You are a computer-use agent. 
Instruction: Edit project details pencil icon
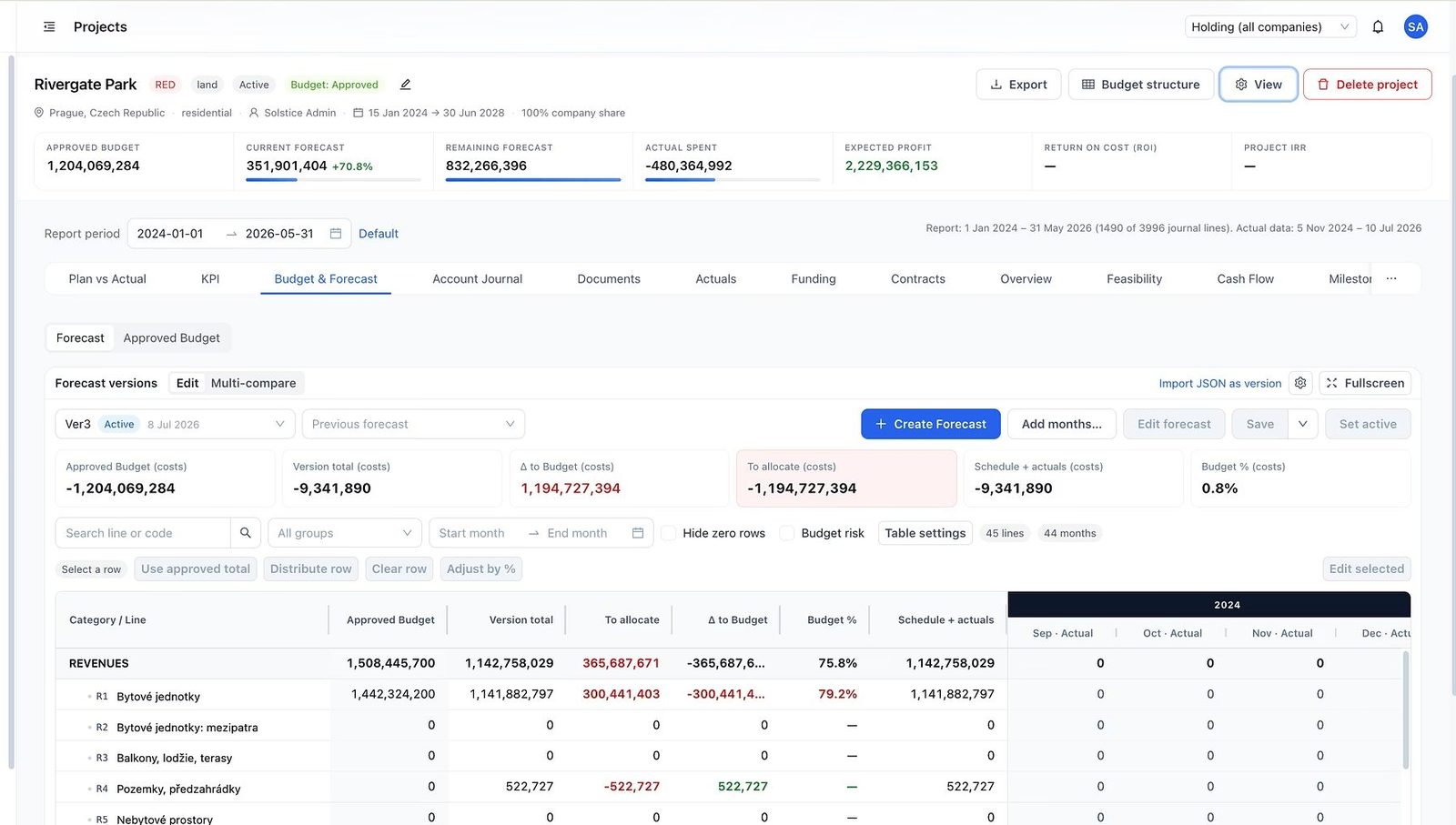(406, 85)
